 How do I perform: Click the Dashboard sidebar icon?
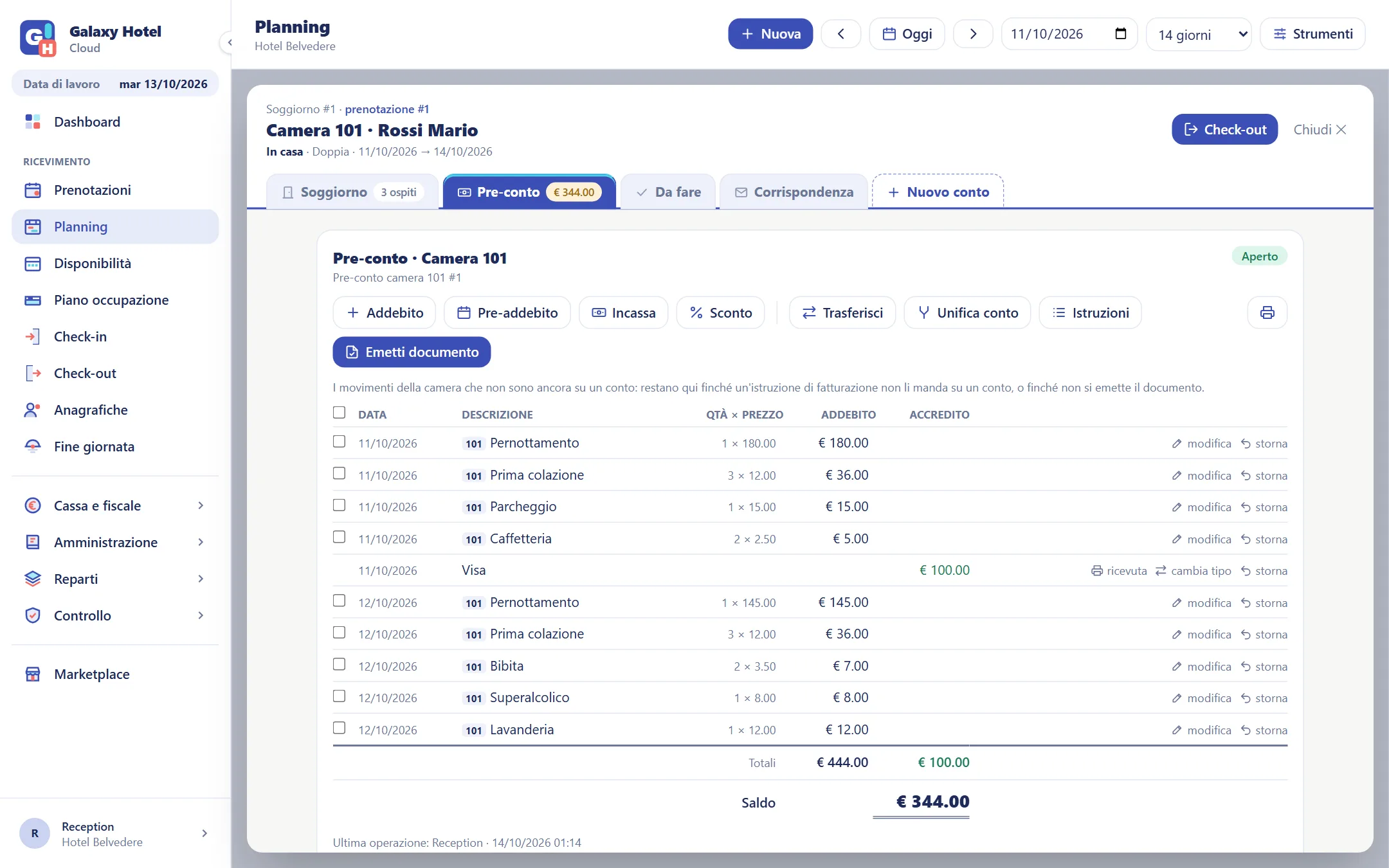pos(33,122)
